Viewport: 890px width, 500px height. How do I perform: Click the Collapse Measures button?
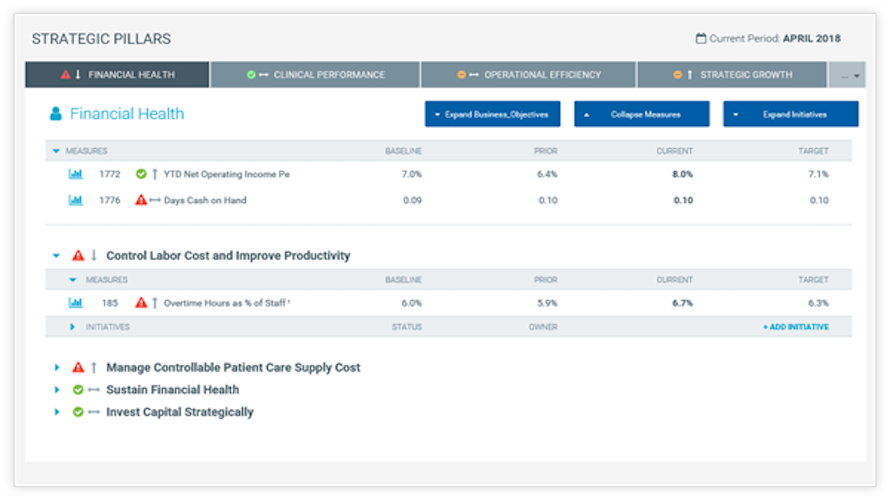tap(641, 115)
